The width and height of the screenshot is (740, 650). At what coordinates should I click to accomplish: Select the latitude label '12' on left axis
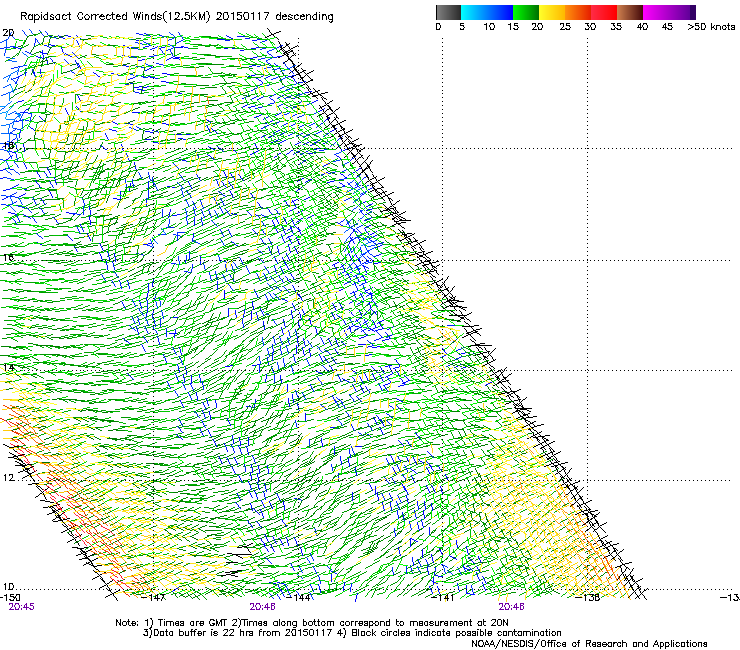click(x=8, y=478)
